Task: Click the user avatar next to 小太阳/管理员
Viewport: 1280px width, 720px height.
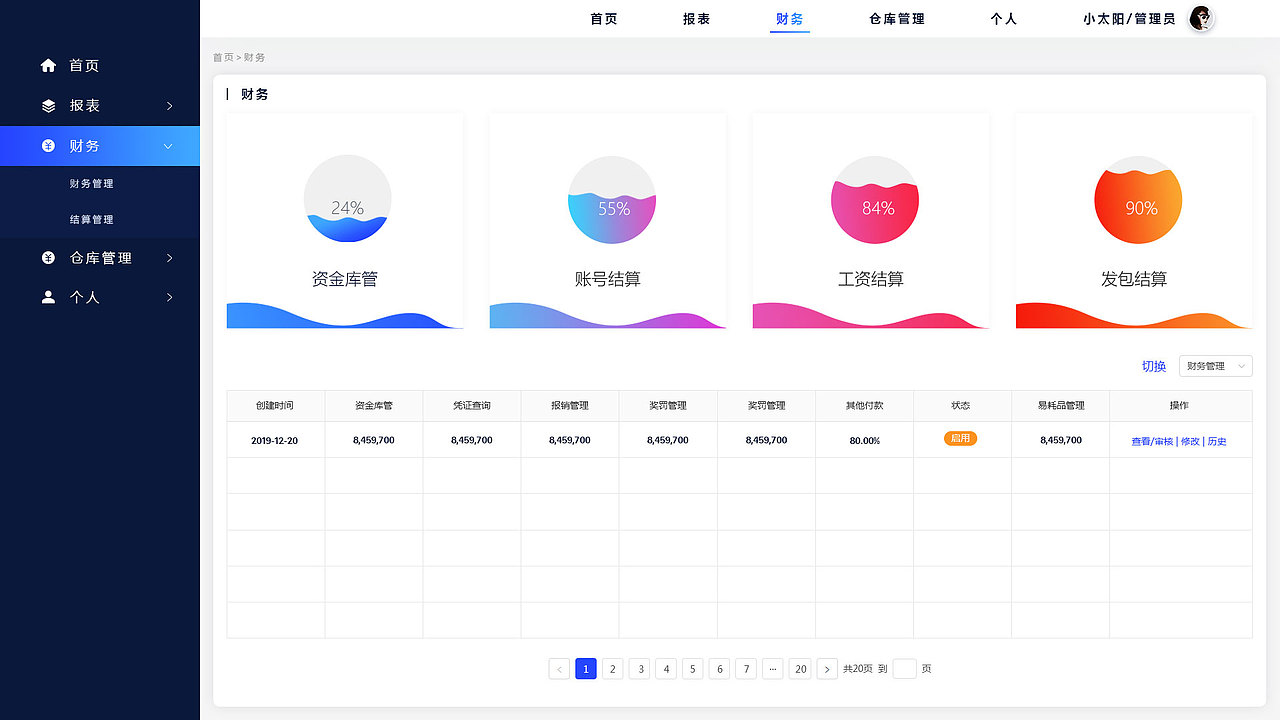Action: (x=1199, y=18)
